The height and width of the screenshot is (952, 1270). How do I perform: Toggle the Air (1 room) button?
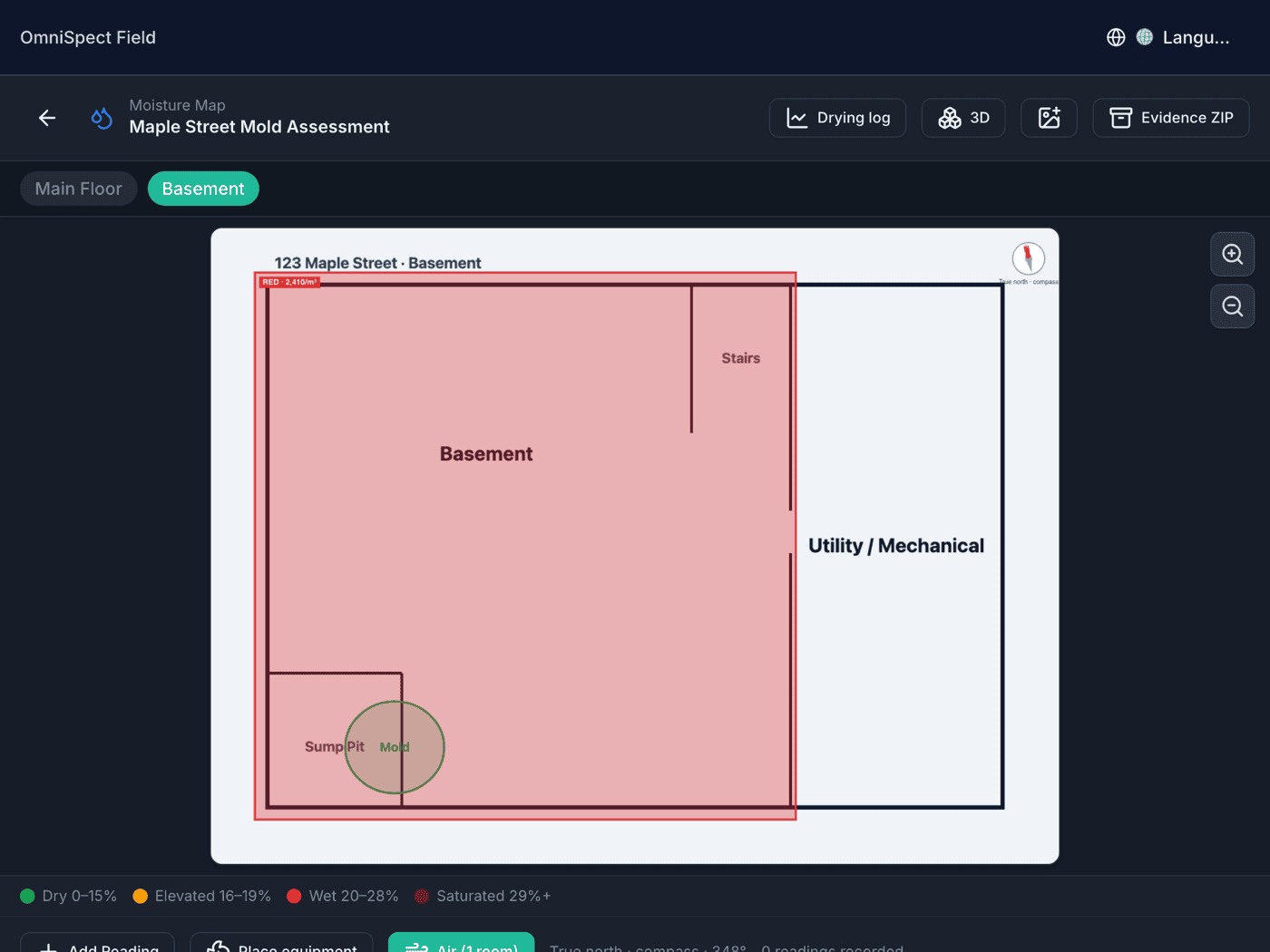461,943
